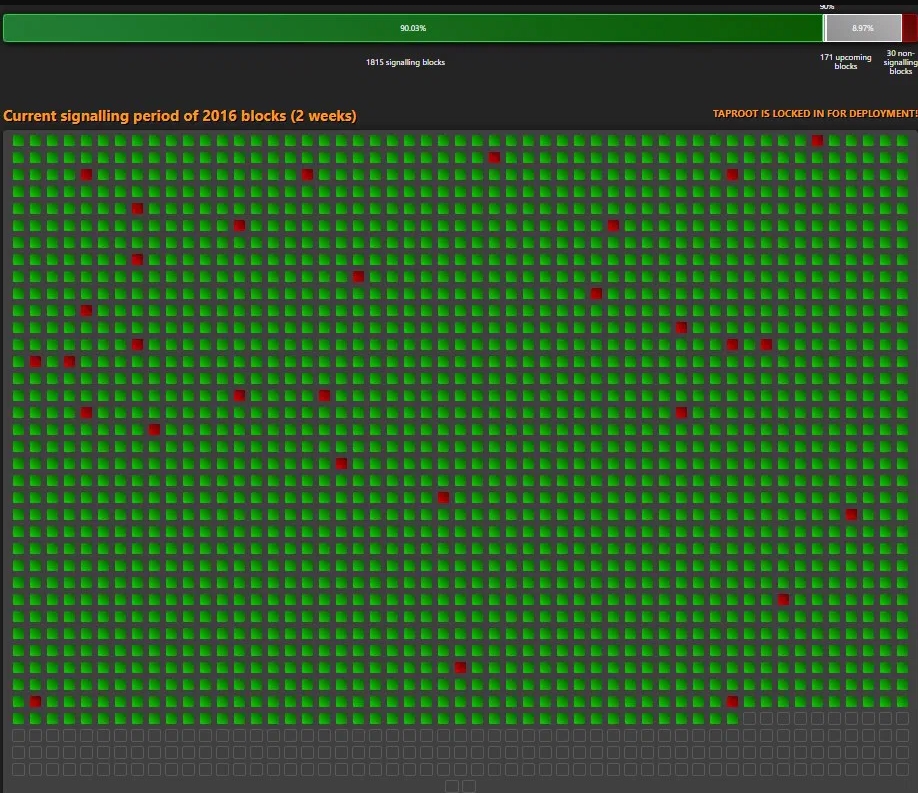Click the right block of the bottom centered pair
Viewport: 918px width, 793px height.
(469, 786)
